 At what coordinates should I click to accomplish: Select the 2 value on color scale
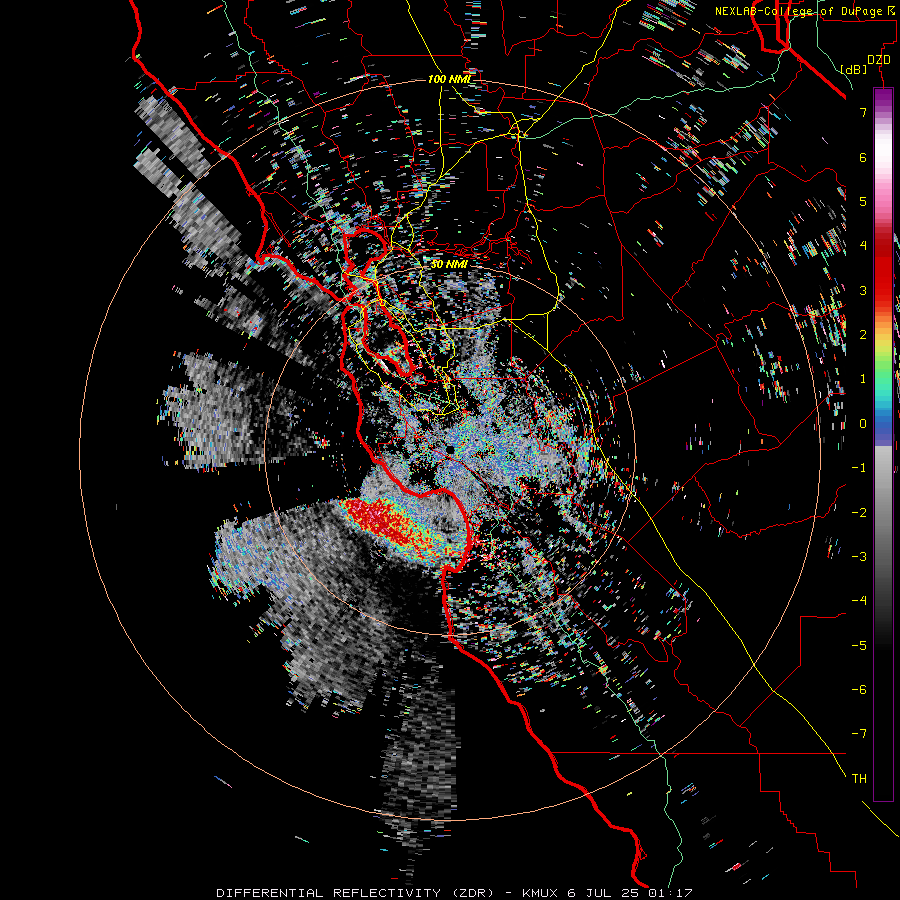[863, 335]
